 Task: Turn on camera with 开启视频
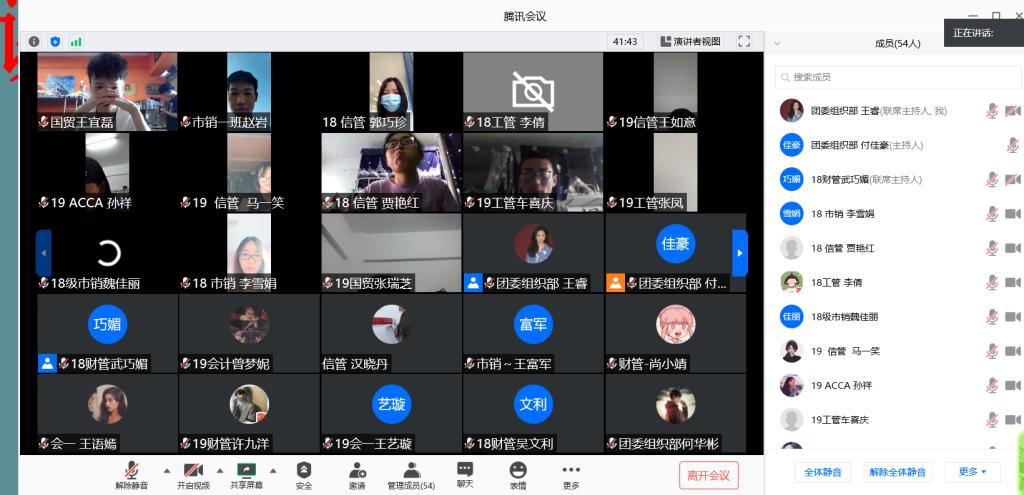(x=192, y=475)
